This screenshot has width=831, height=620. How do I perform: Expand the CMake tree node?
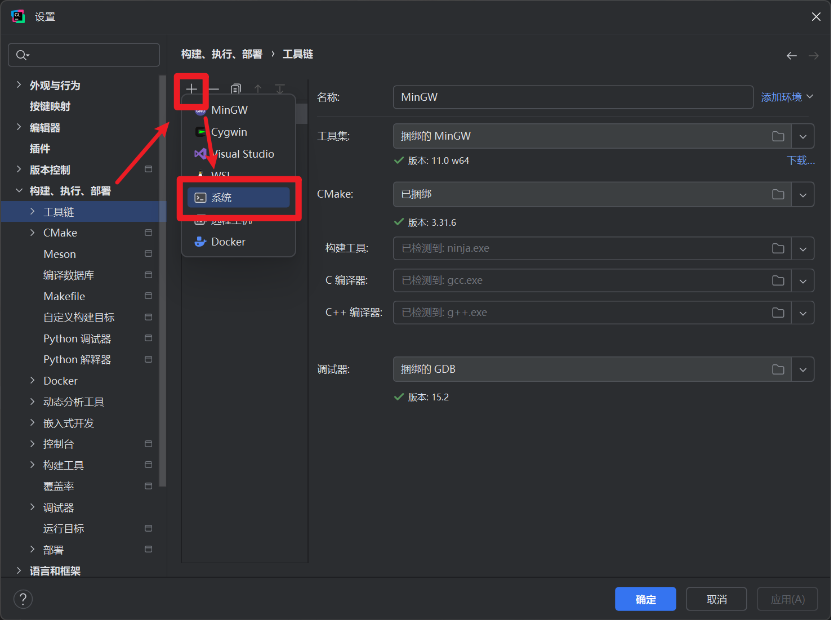33,233
